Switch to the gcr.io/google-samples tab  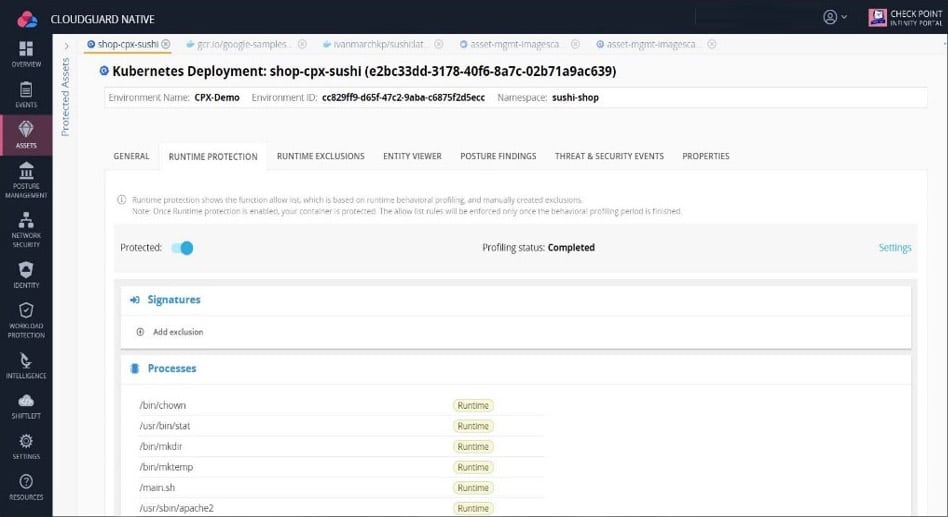[x=244, y=44]
